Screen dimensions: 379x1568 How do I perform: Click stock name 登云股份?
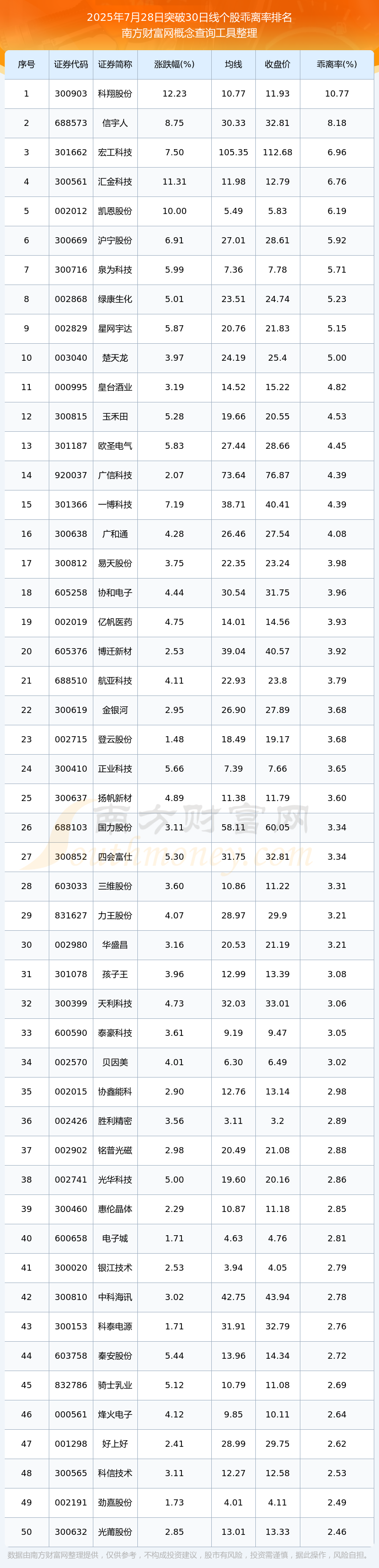[x=115, y=739]
